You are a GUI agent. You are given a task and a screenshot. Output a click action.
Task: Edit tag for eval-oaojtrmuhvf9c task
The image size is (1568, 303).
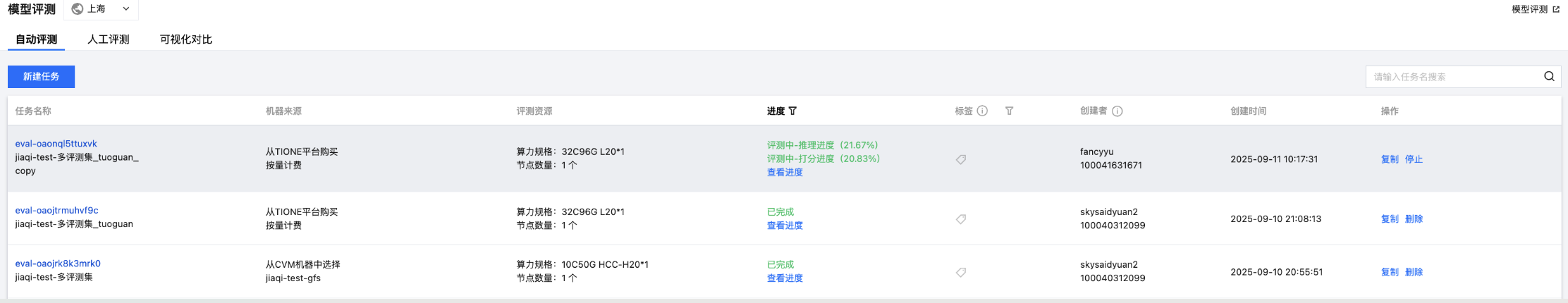[961, 219]
